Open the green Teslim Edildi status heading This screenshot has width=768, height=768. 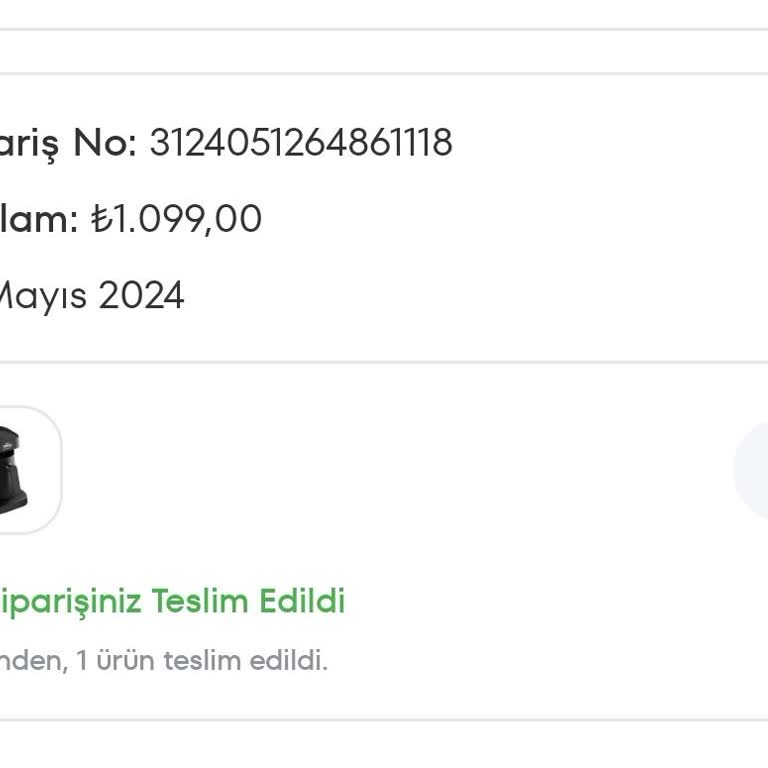coord(172,601)
